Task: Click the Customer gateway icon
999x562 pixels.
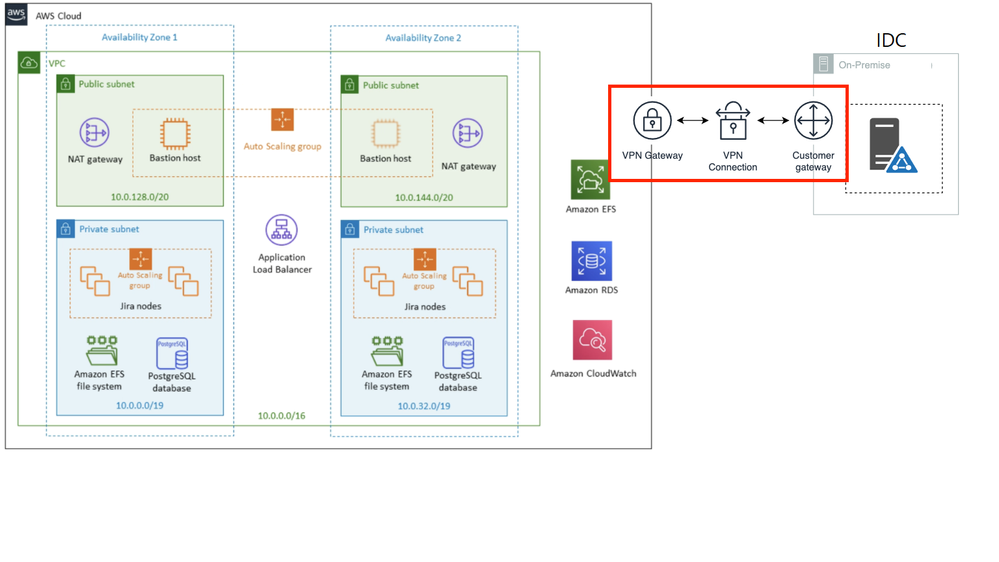Action: pyautogui.click(x=813, y=120)
